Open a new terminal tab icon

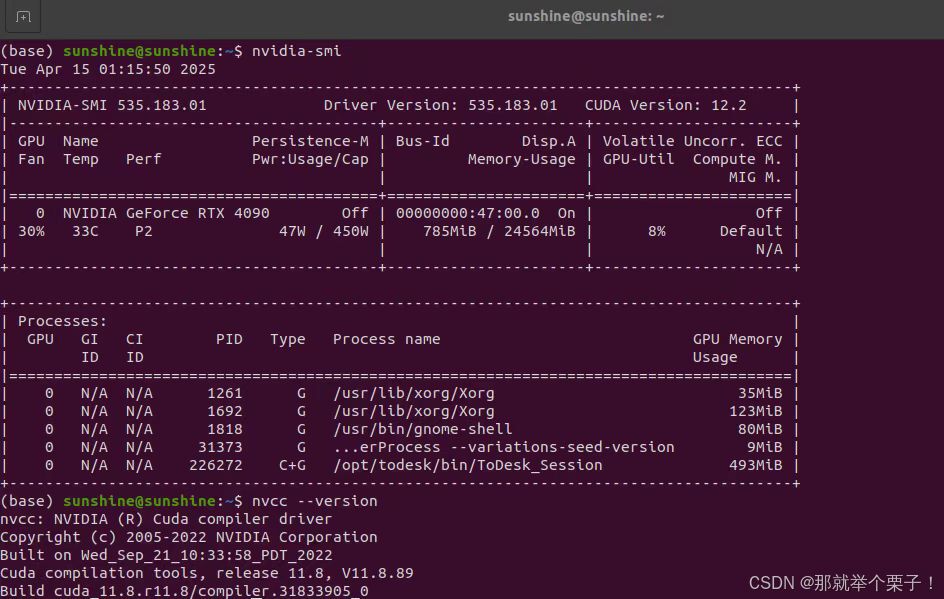23,17
